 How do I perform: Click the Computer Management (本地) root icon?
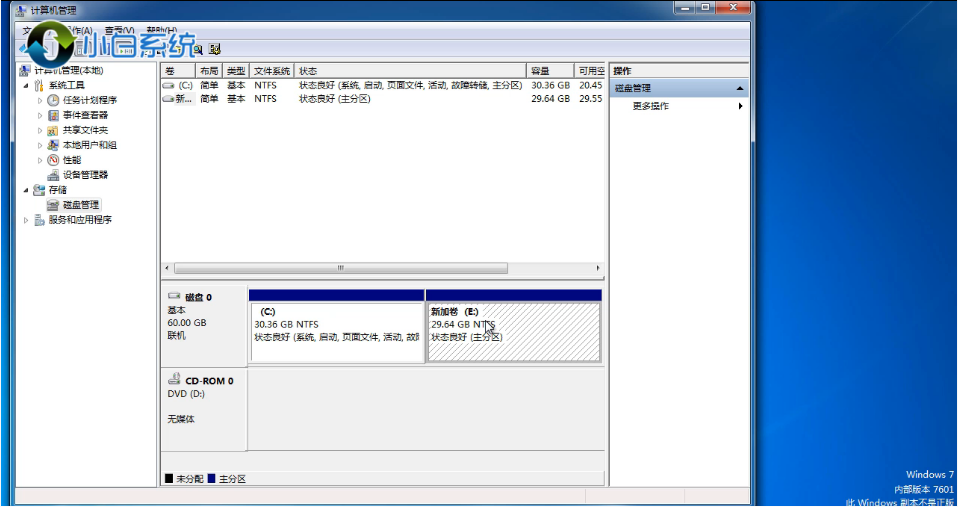point(25,70)
